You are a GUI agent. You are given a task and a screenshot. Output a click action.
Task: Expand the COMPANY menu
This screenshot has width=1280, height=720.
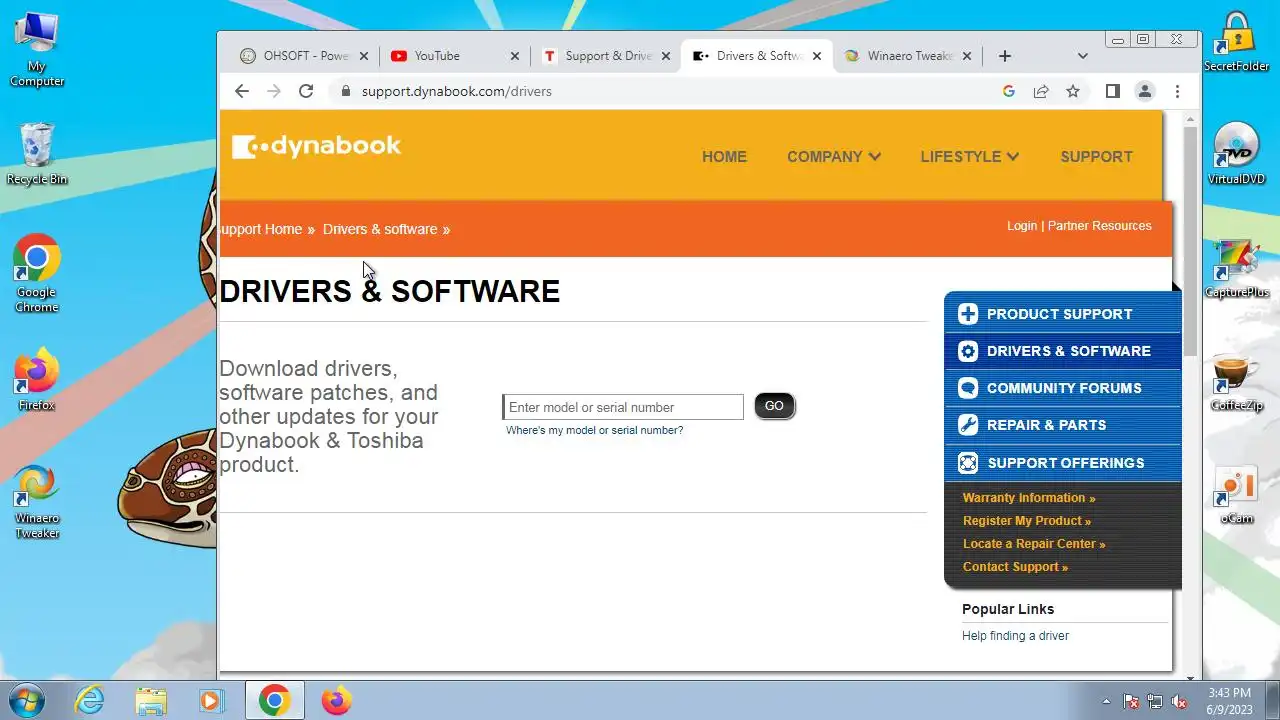(x=833, y=156)
